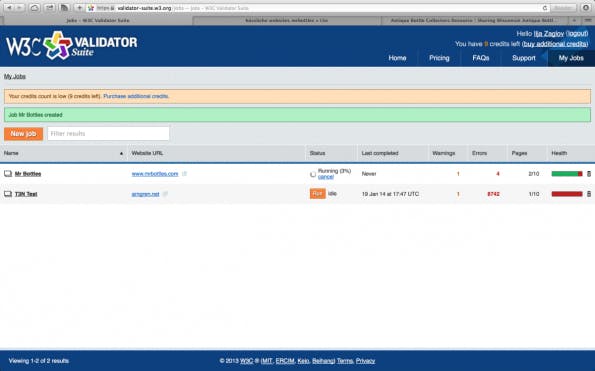Click the Beihang link in footer

click(323, 361)
